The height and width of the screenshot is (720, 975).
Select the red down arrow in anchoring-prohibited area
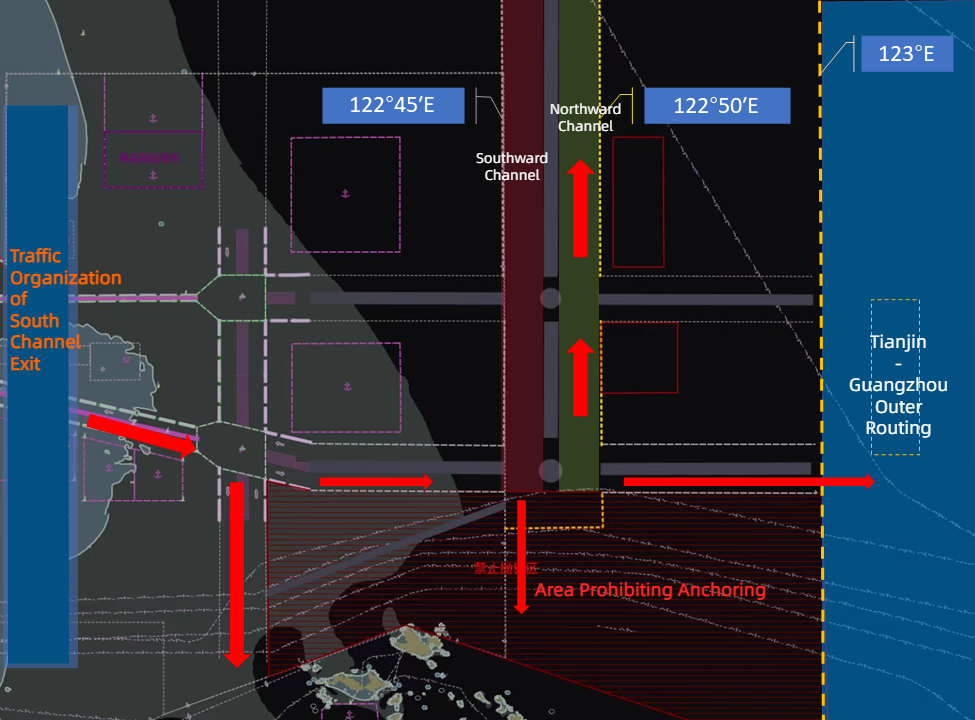(x=521, y=556)
